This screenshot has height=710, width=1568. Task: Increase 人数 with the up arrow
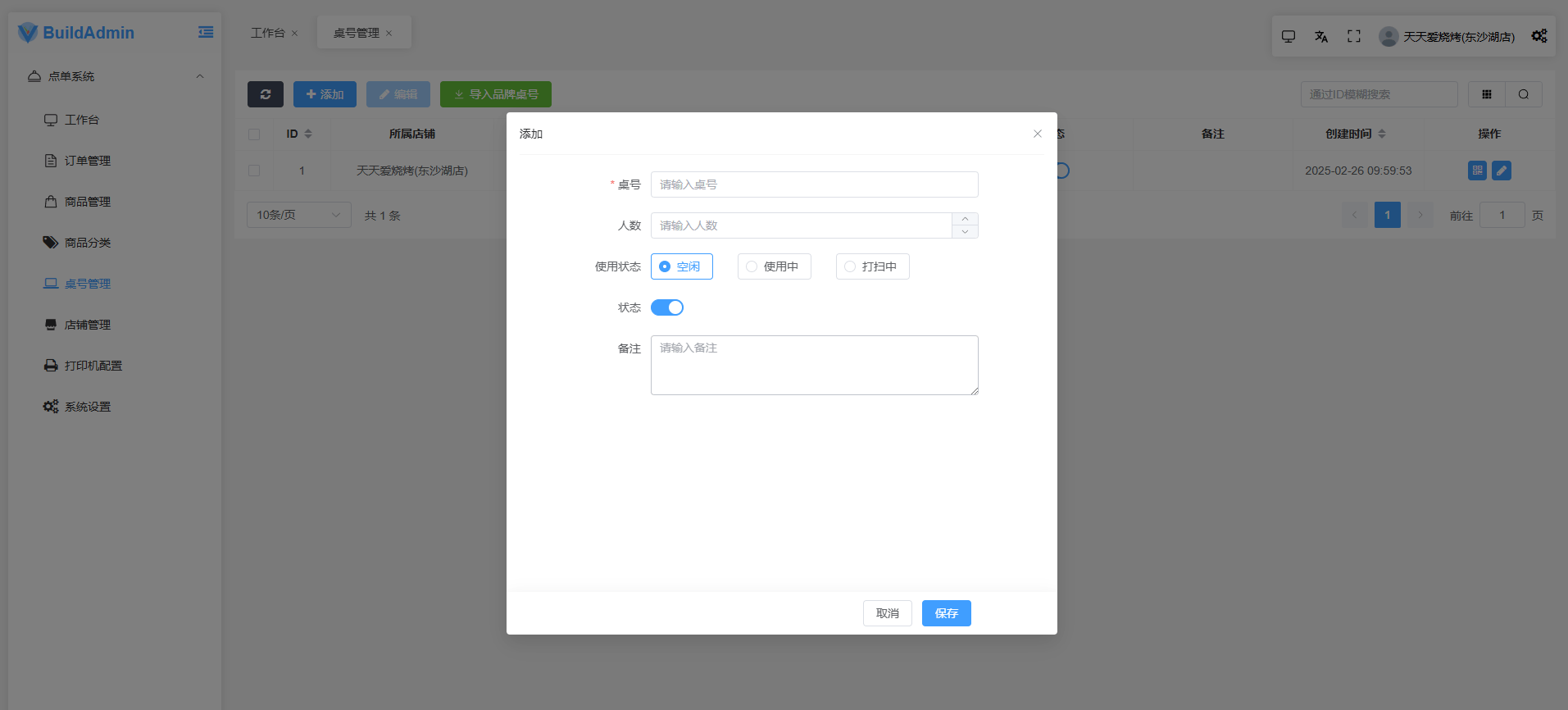coord(965,219)
